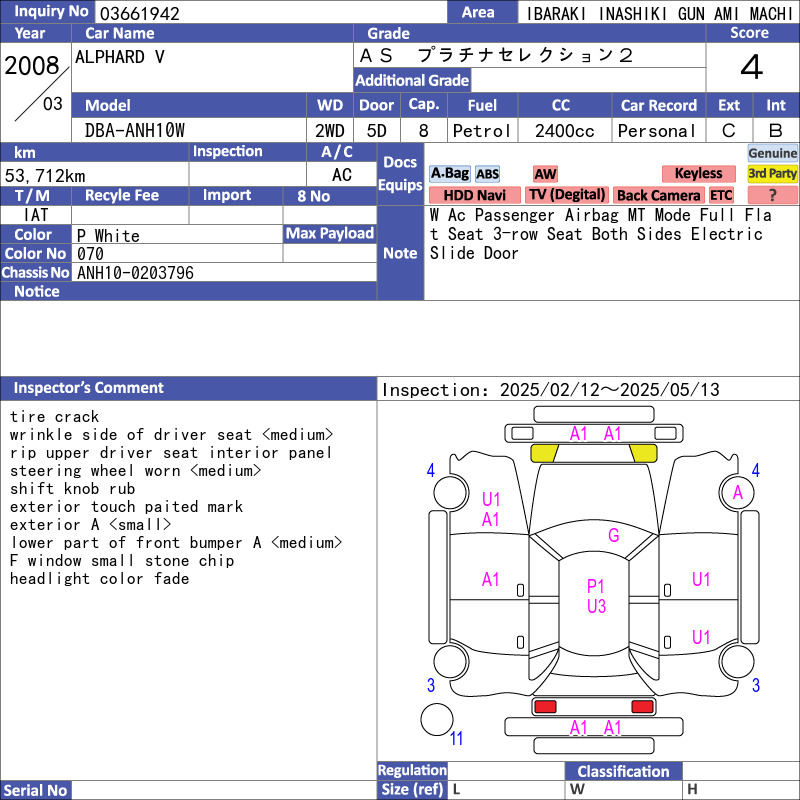
Task: Click the HDD Navi badge
Action: pos(474,195)
